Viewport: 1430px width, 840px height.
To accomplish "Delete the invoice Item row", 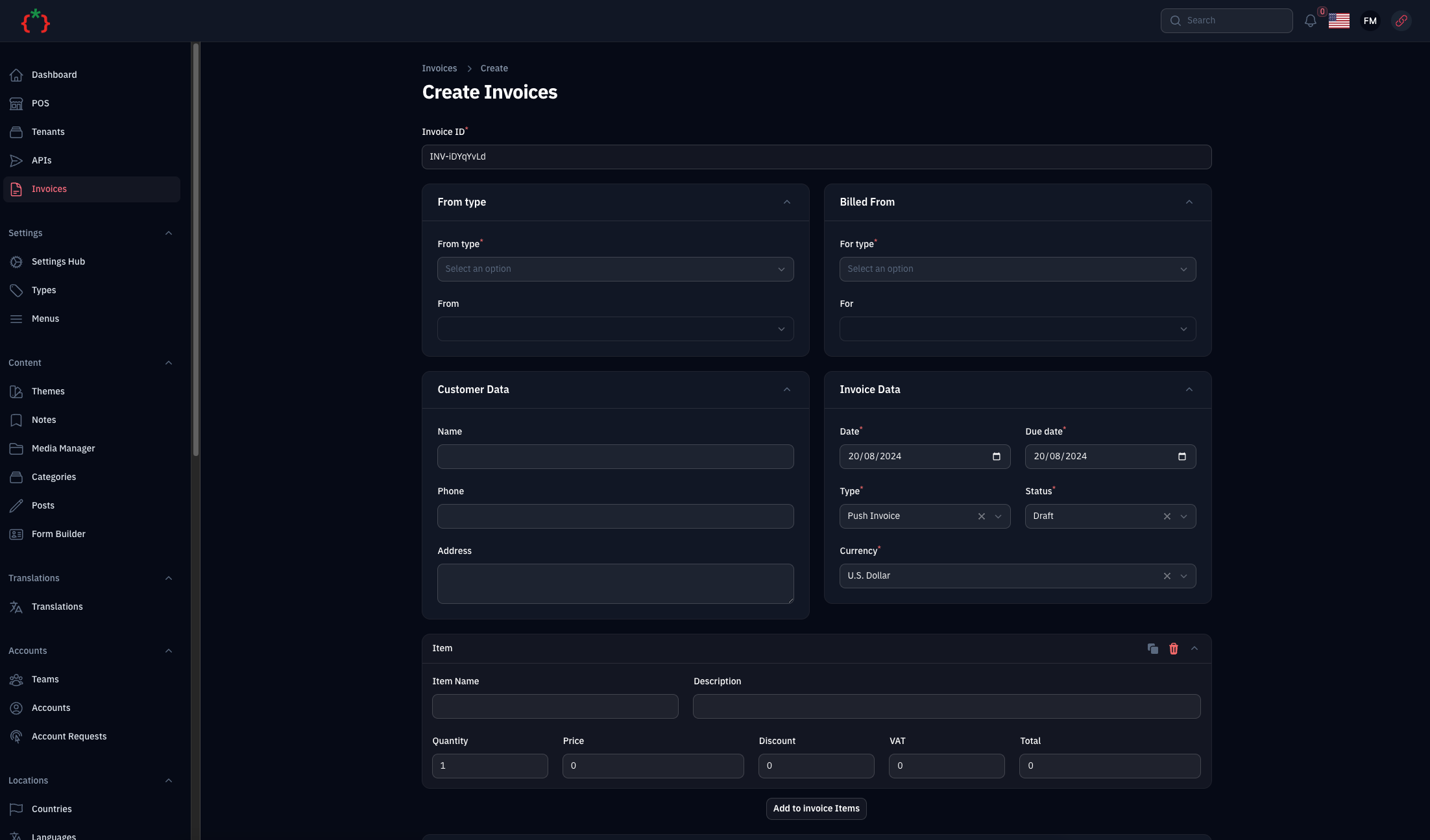I will [x=1173, y=649].
